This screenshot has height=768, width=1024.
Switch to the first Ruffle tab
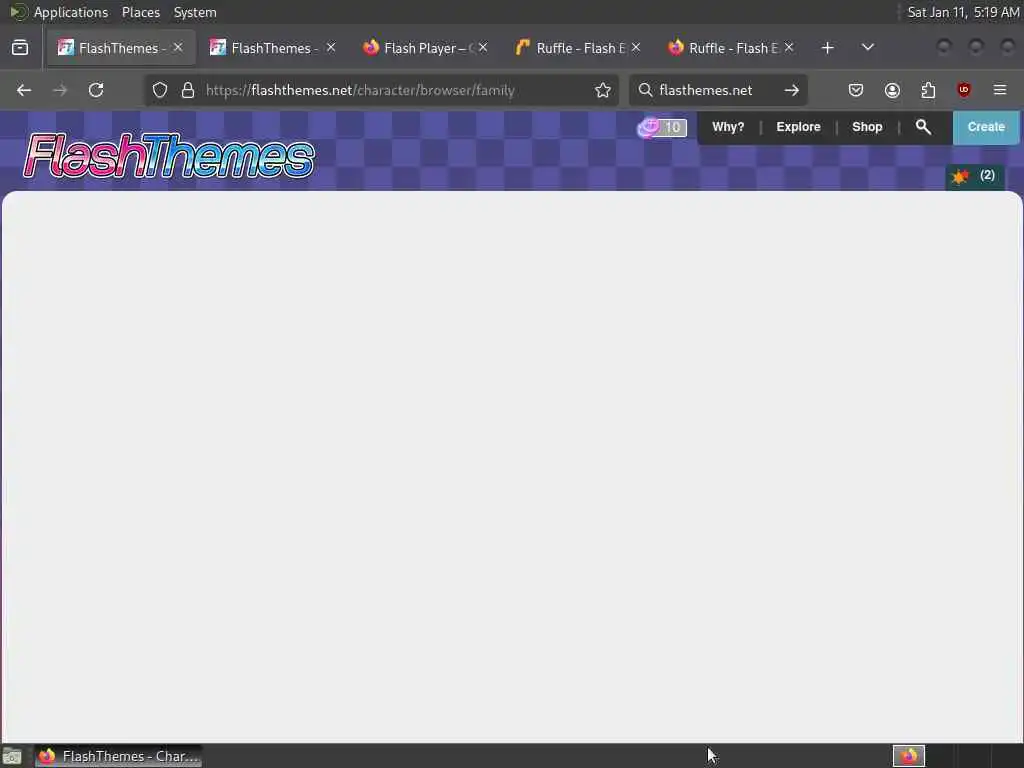pyautogui.click(x=579, y=48)
